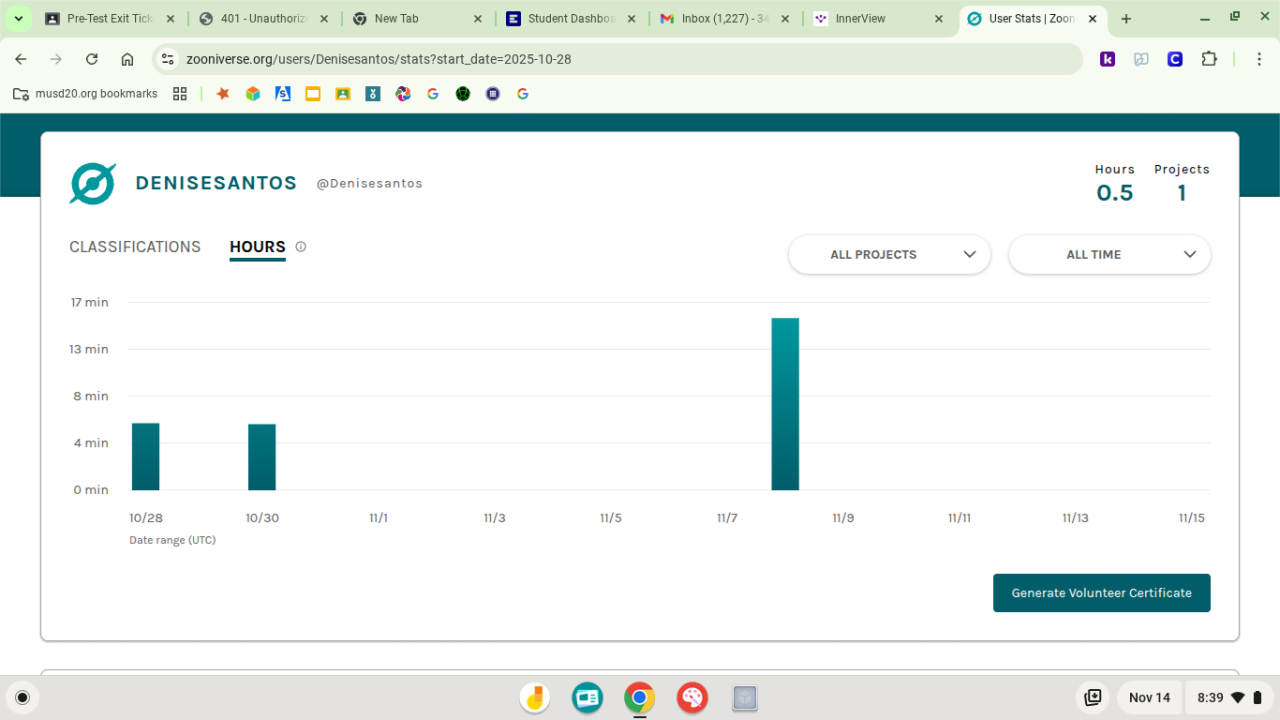The height and width of the screenshot is (720, 1280).
Task: Open the tab search dropdown arrow
Action: click(x=18, y=19)
